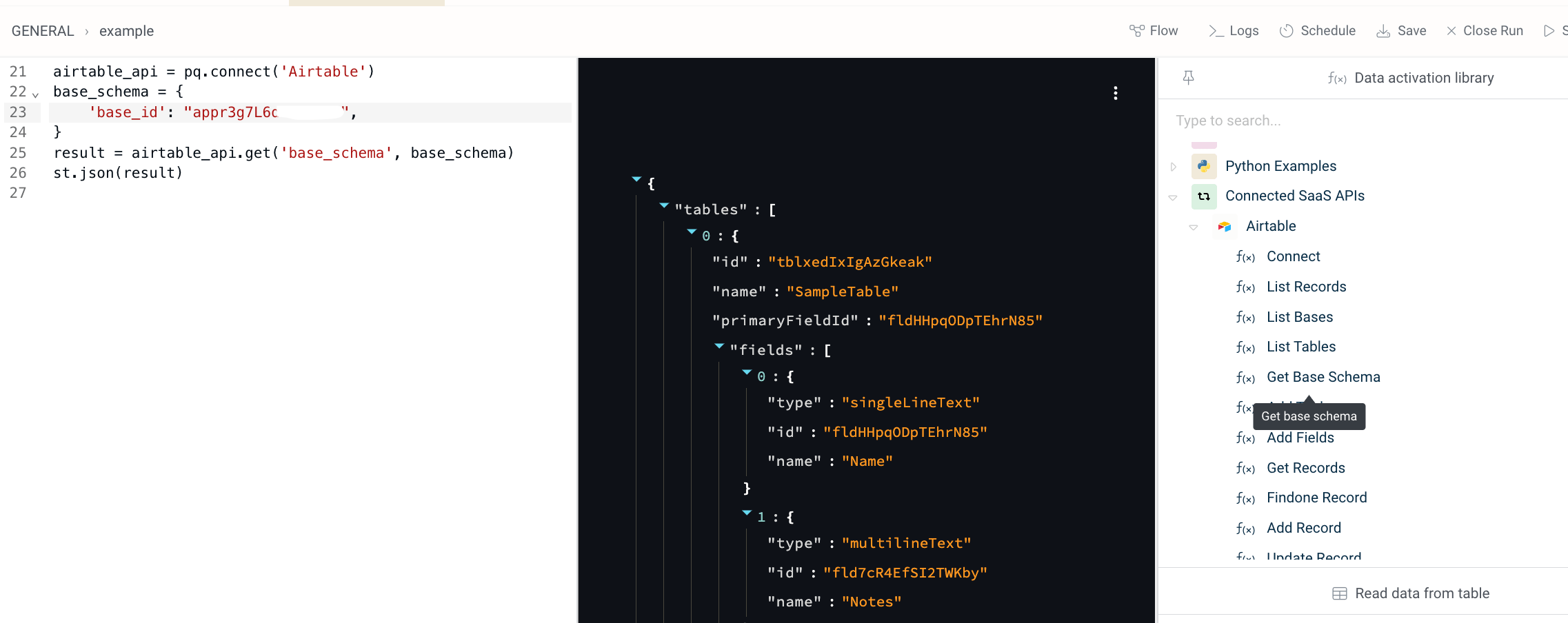Image resolution: width=1568 pixels, height=623 pixels.
Task: Collapse the "fields" JSON array
Action: pos(719,346)
